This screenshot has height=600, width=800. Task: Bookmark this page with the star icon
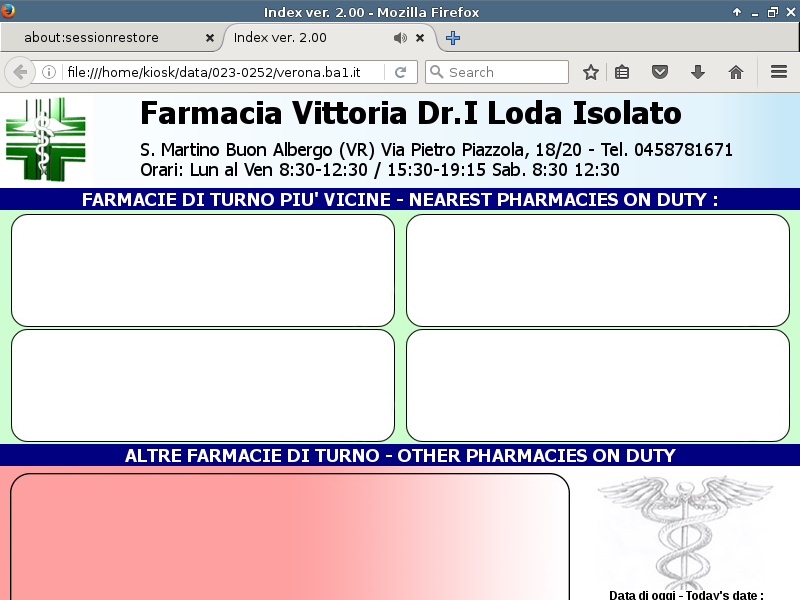(x=591, y=72)
